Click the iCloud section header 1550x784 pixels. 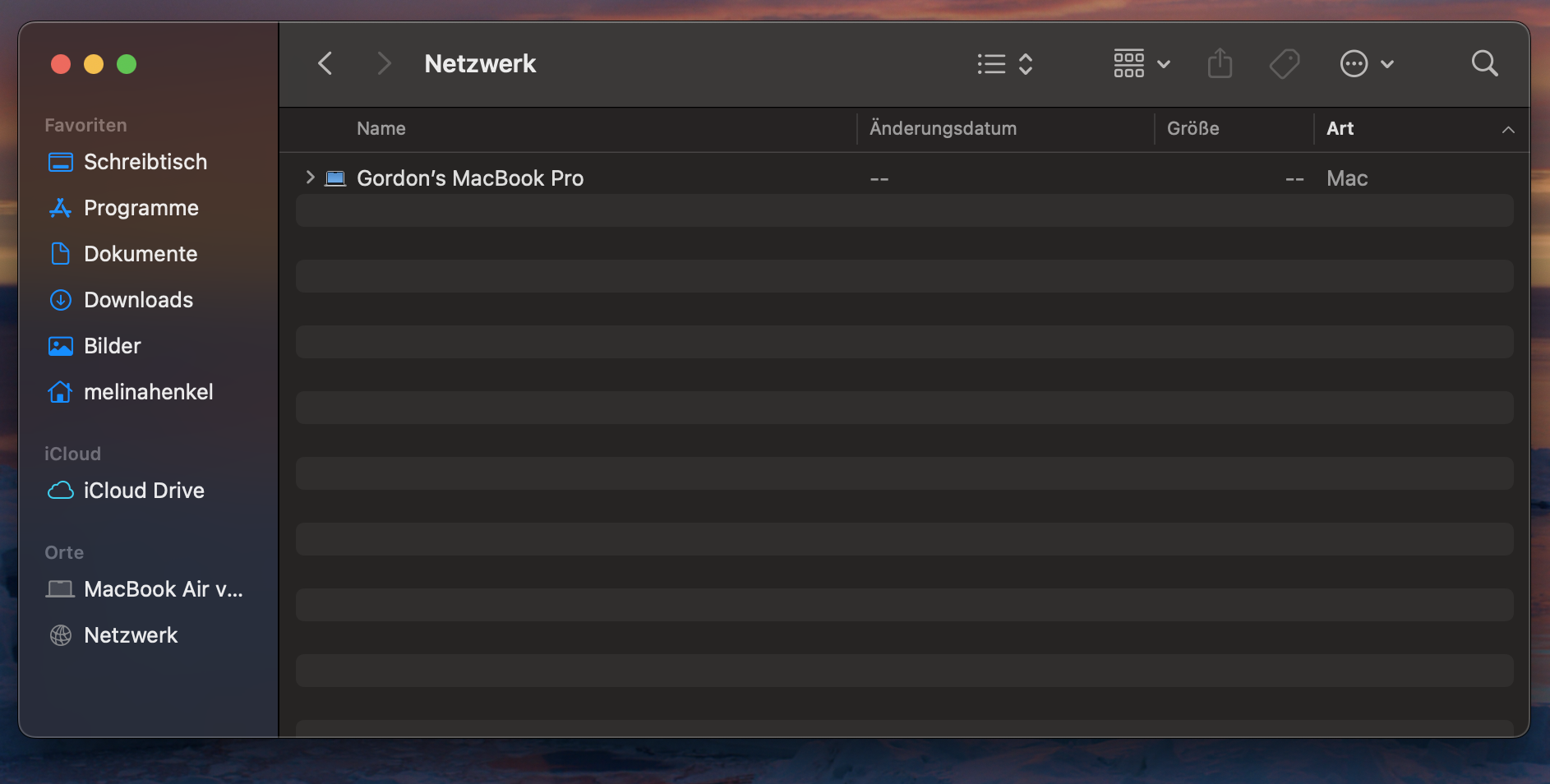72,454
